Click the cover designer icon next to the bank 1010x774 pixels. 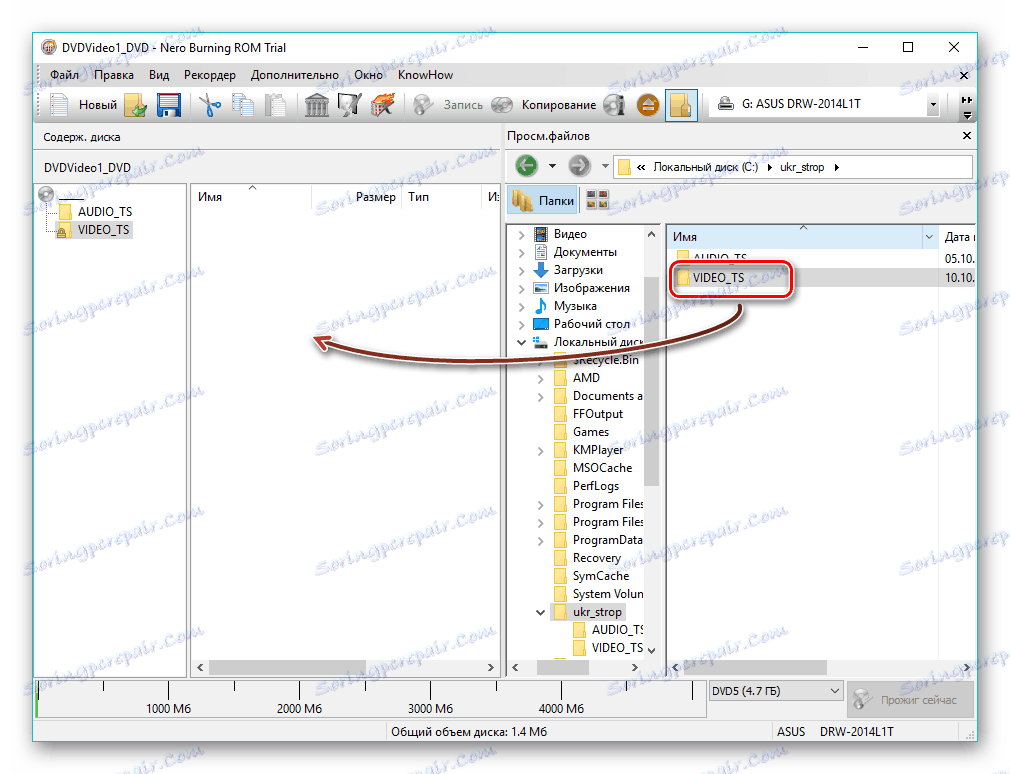tap(349, 105)
